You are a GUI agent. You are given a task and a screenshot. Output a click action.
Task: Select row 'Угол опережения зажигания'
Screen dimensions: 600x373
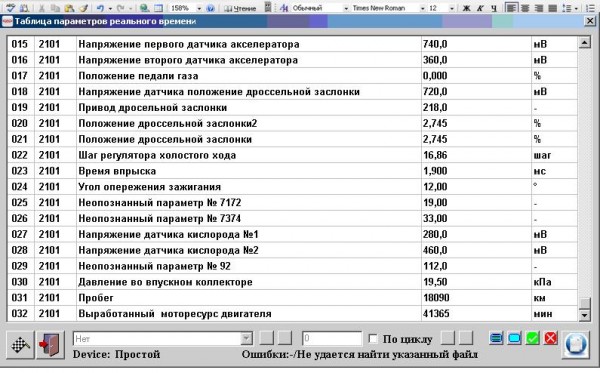tap(292, 187)
